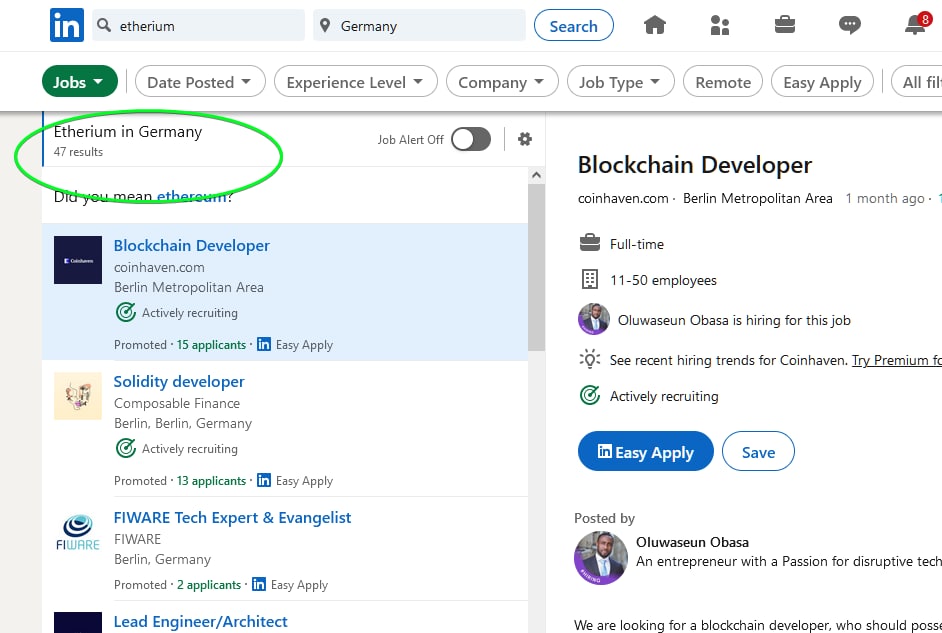Open Jobs briefcase icon in top nav
The height and width of the screenshot is (633, 942).
(x=785, y=25)
